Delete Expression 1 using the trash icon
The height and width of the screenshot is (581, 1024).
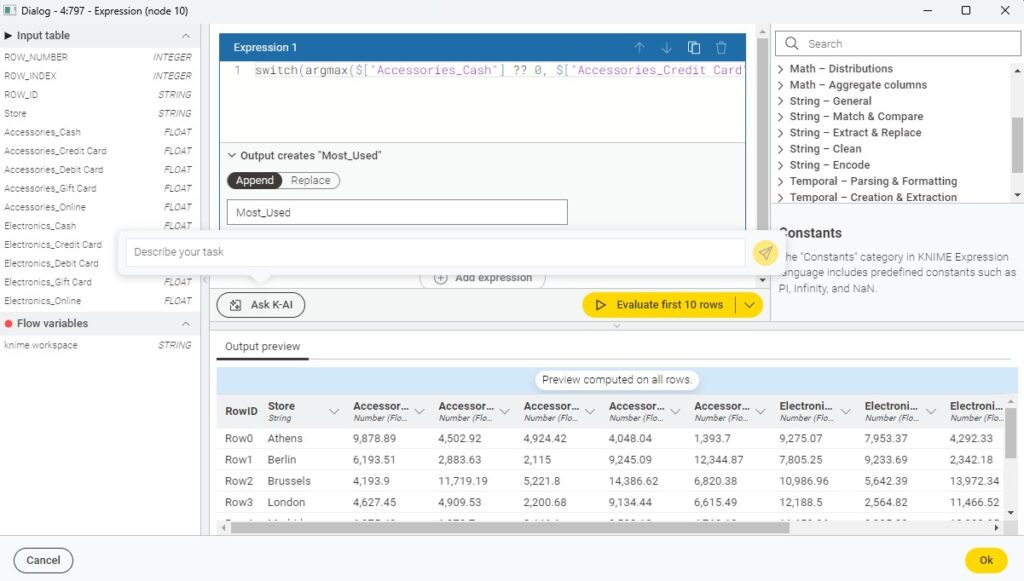[x=721, y=48]
